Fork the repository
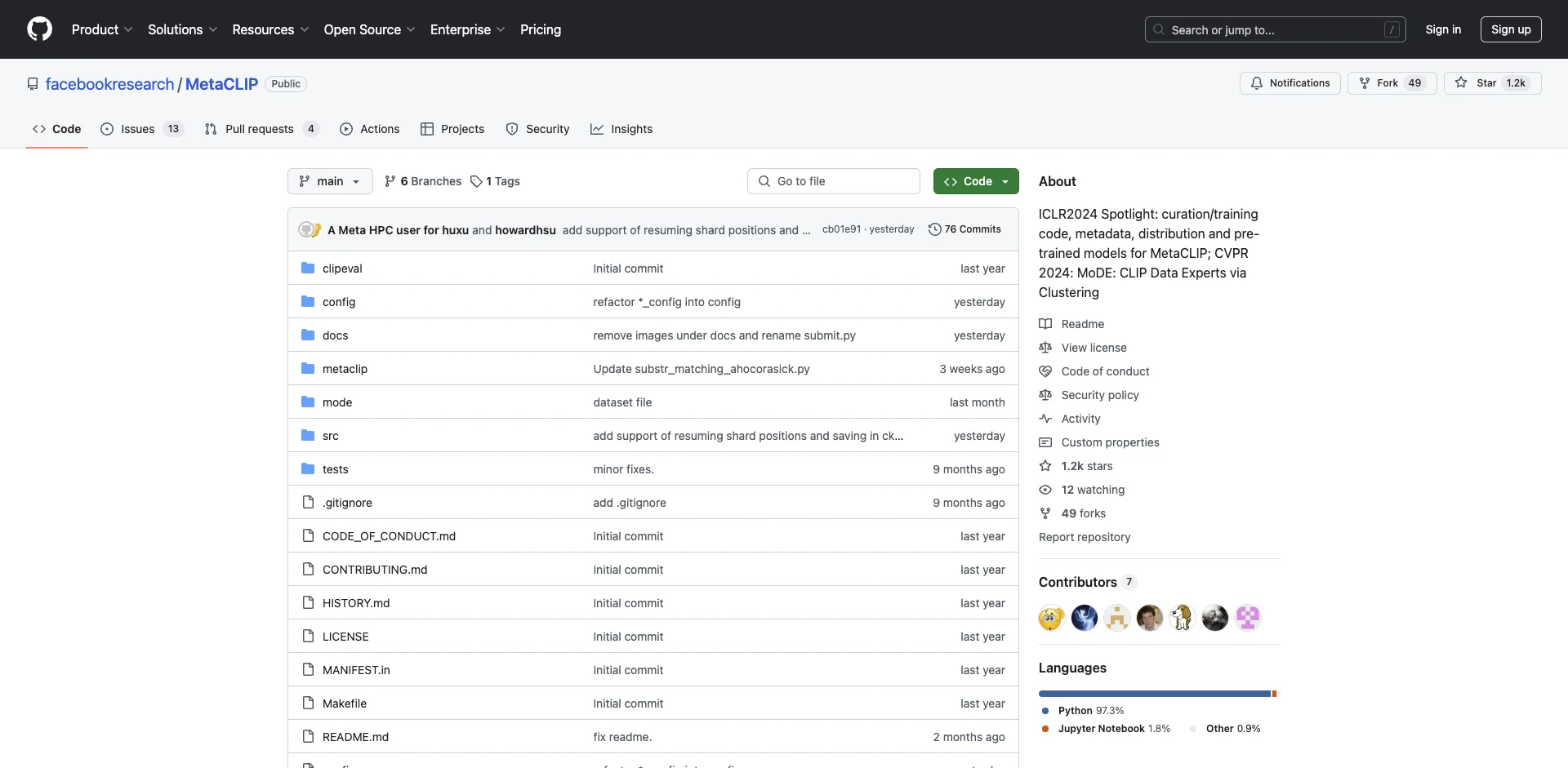 point(1392,83)
